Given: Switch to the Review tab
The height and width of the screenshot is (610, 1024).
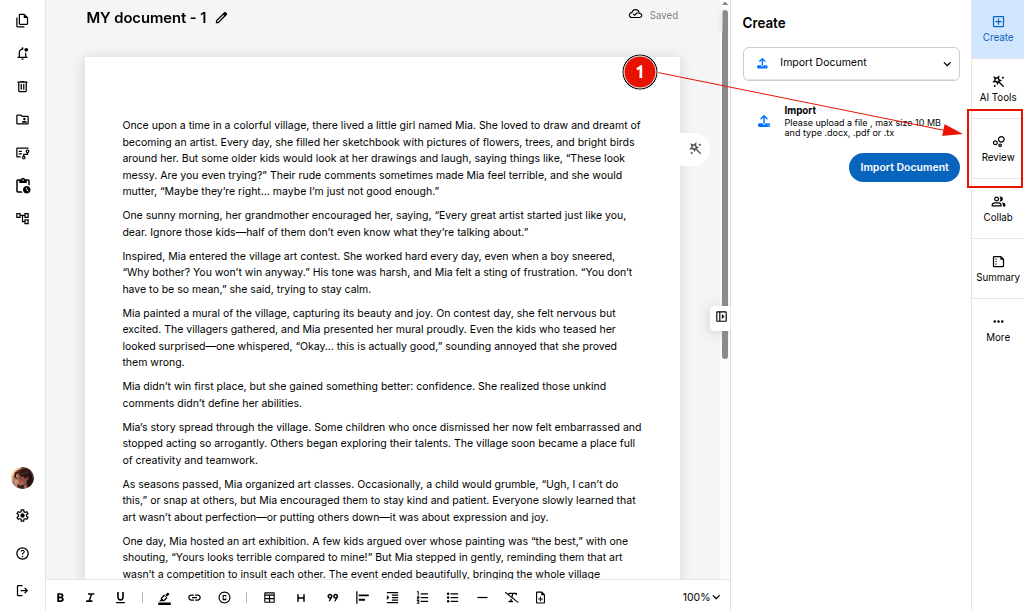Looking at the screenshot, I should pyautogui.click(x=997, y=148).
